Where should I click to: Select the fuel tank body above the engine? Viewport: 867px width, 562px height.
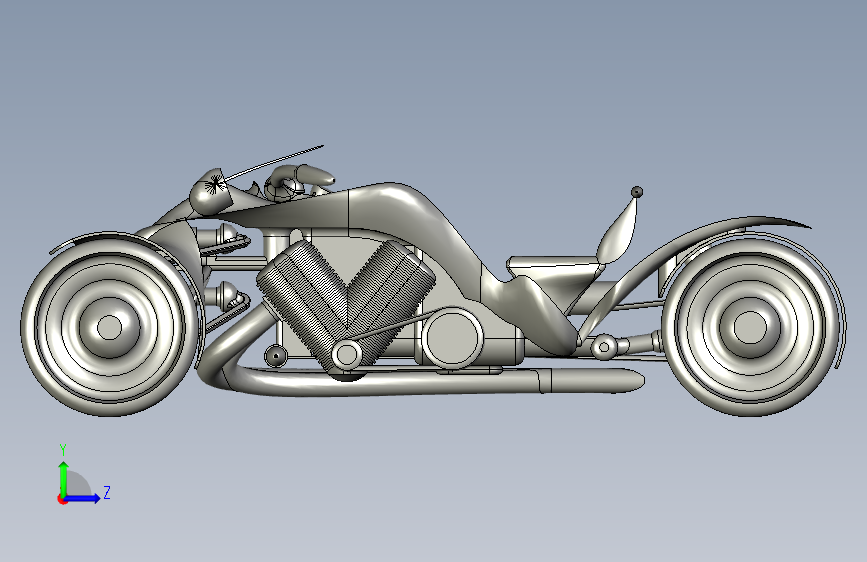click(387, 206)
